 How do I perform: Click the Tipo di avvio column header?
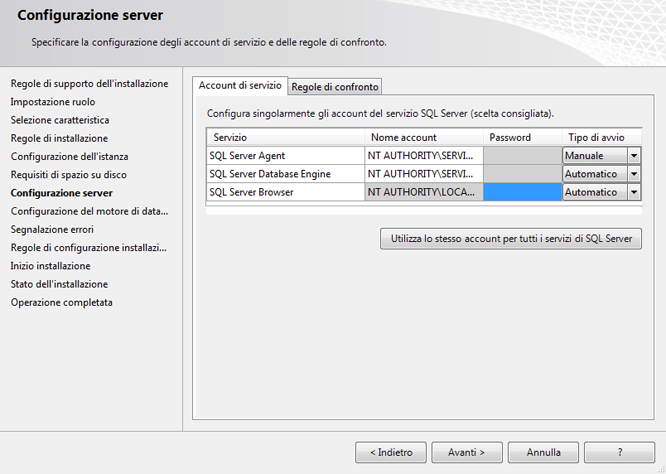(601, 138)
